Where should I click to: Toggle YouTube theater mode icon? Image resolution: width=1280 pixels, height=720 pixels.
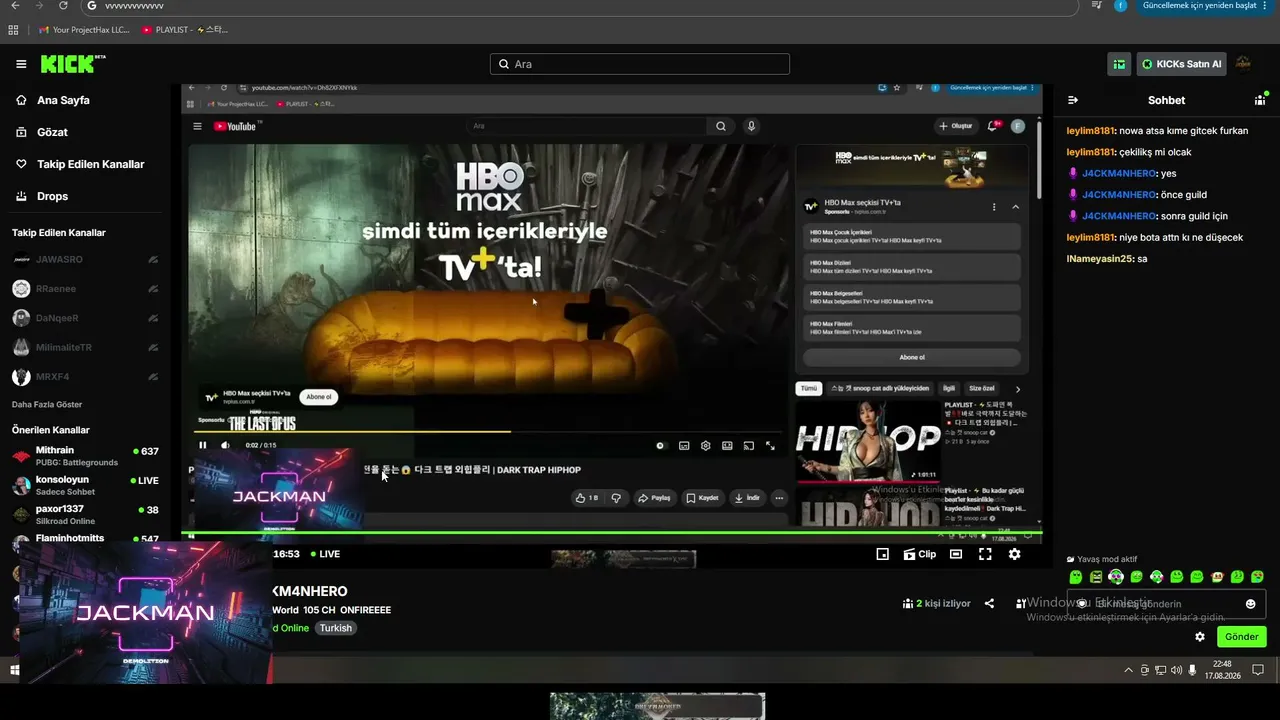click(x=727, y=445)
